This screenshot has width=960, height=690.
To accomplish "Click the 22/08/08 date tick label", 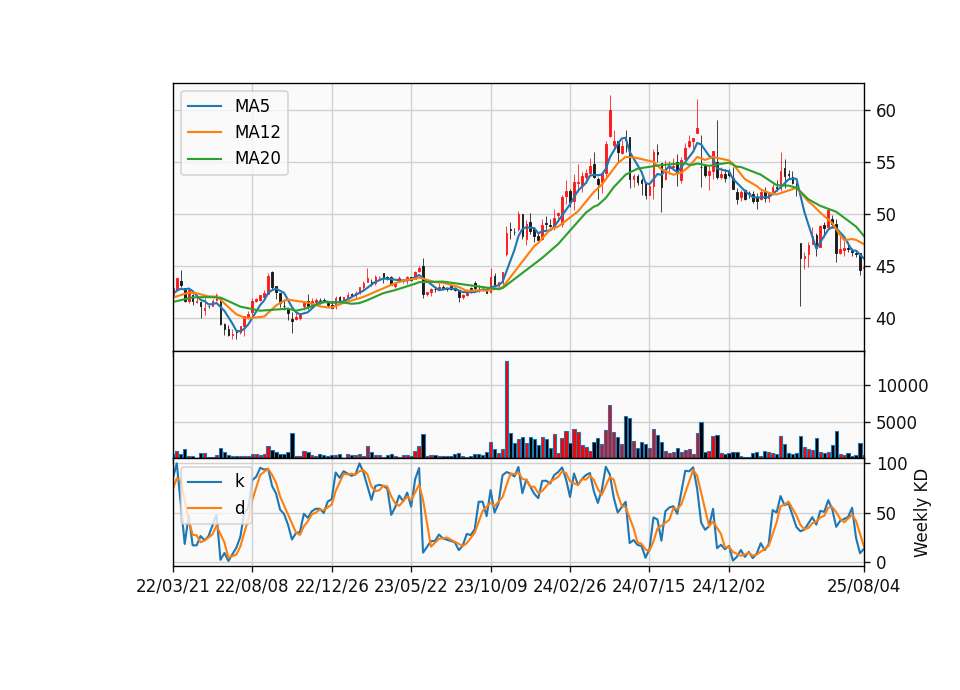I will pos(252,586).
